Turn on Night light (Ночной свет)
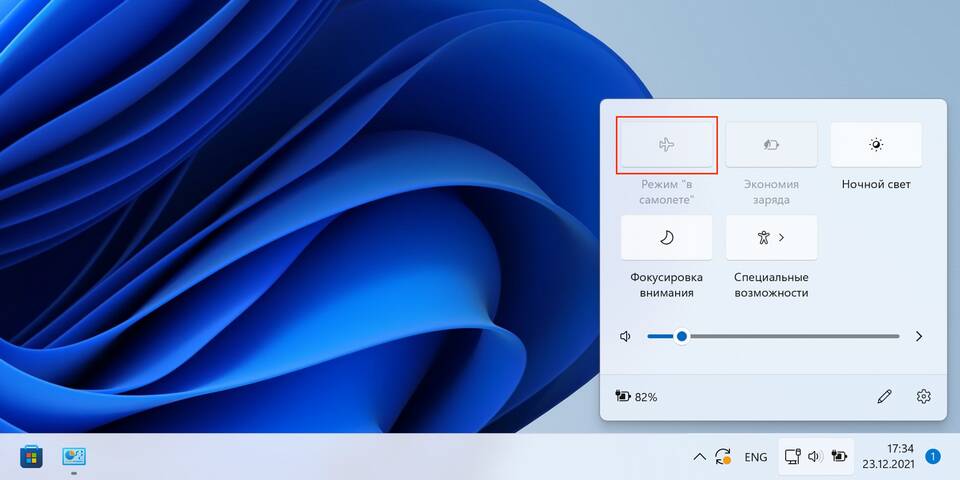This screenshot has height=480, width=960. click(x=876, y=145)
